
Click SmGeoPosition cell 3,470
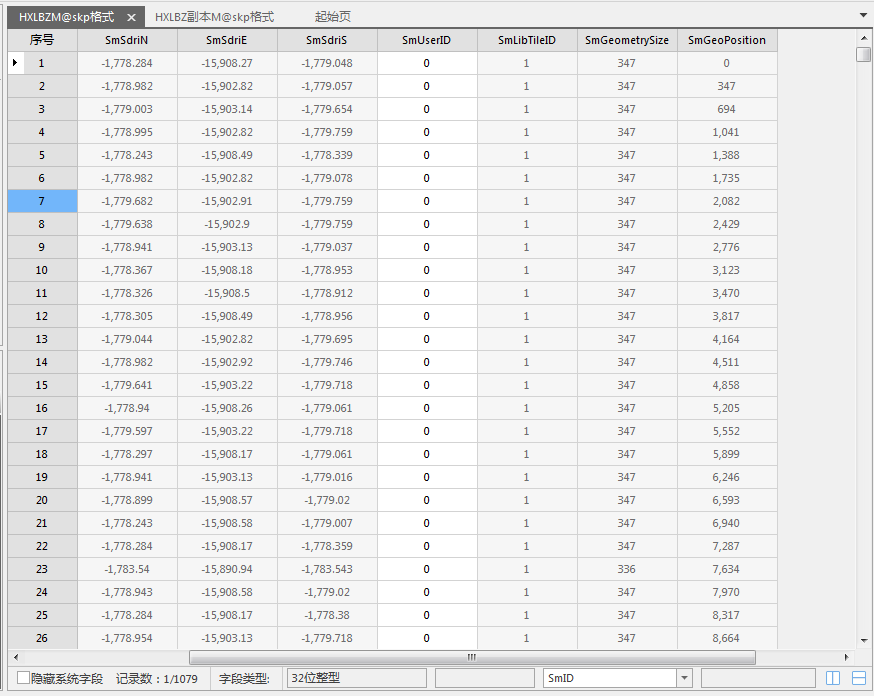[x=727, y=293]
